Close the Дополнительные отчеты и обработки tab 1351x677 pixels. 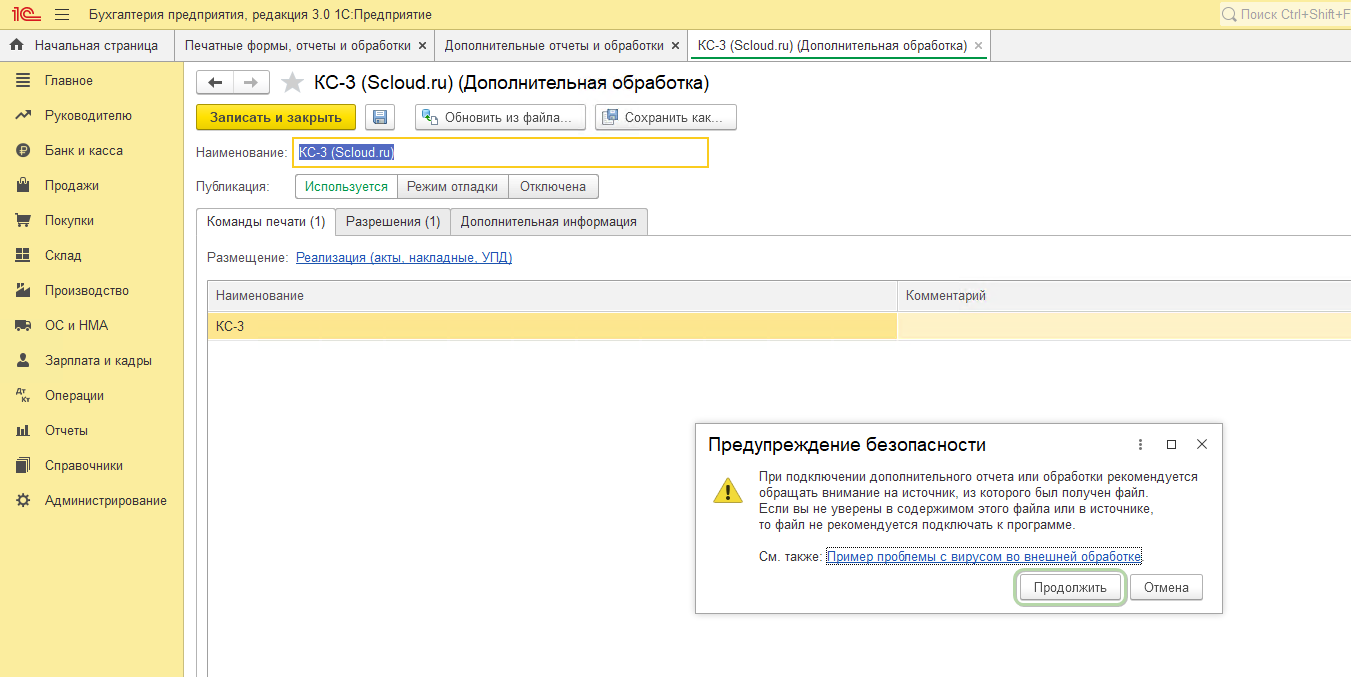point(675,45)
